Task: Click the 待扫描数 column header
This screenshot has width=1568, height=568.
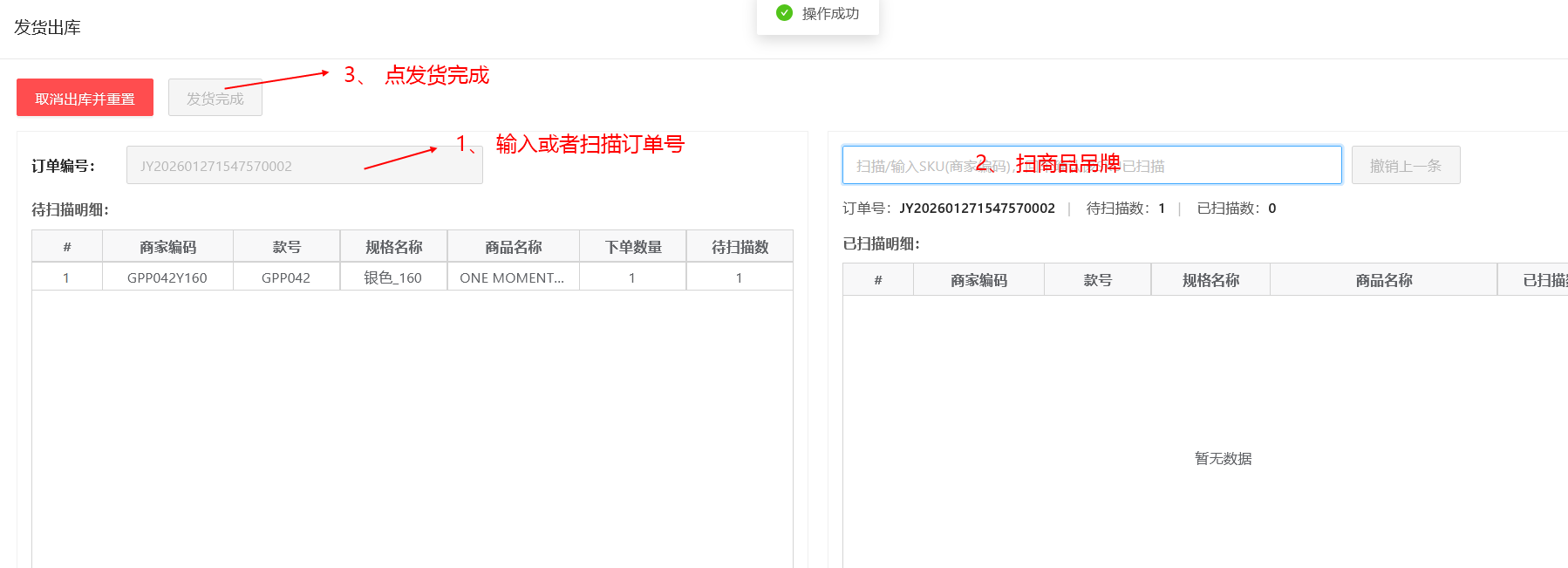Action: click(x=740, y=247)
